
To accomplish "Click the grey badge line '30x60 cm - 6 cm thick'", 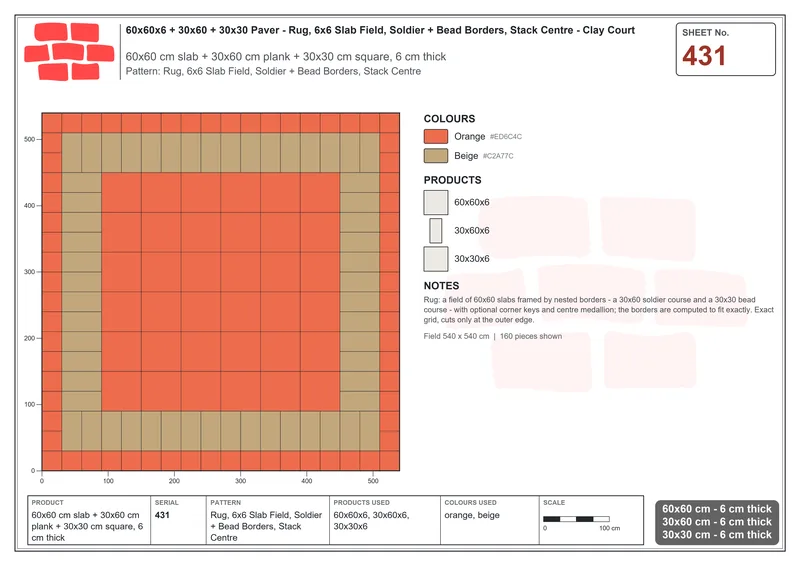I will 717,522.
